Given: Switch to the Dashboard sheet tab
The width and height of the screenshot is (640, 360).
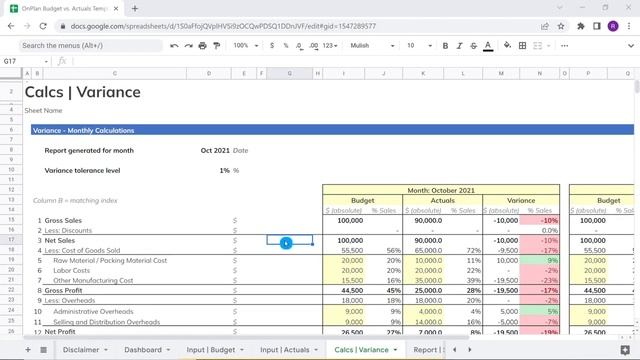Looking at the screenshot, I should pyautogui.click(x=143, y=350).
